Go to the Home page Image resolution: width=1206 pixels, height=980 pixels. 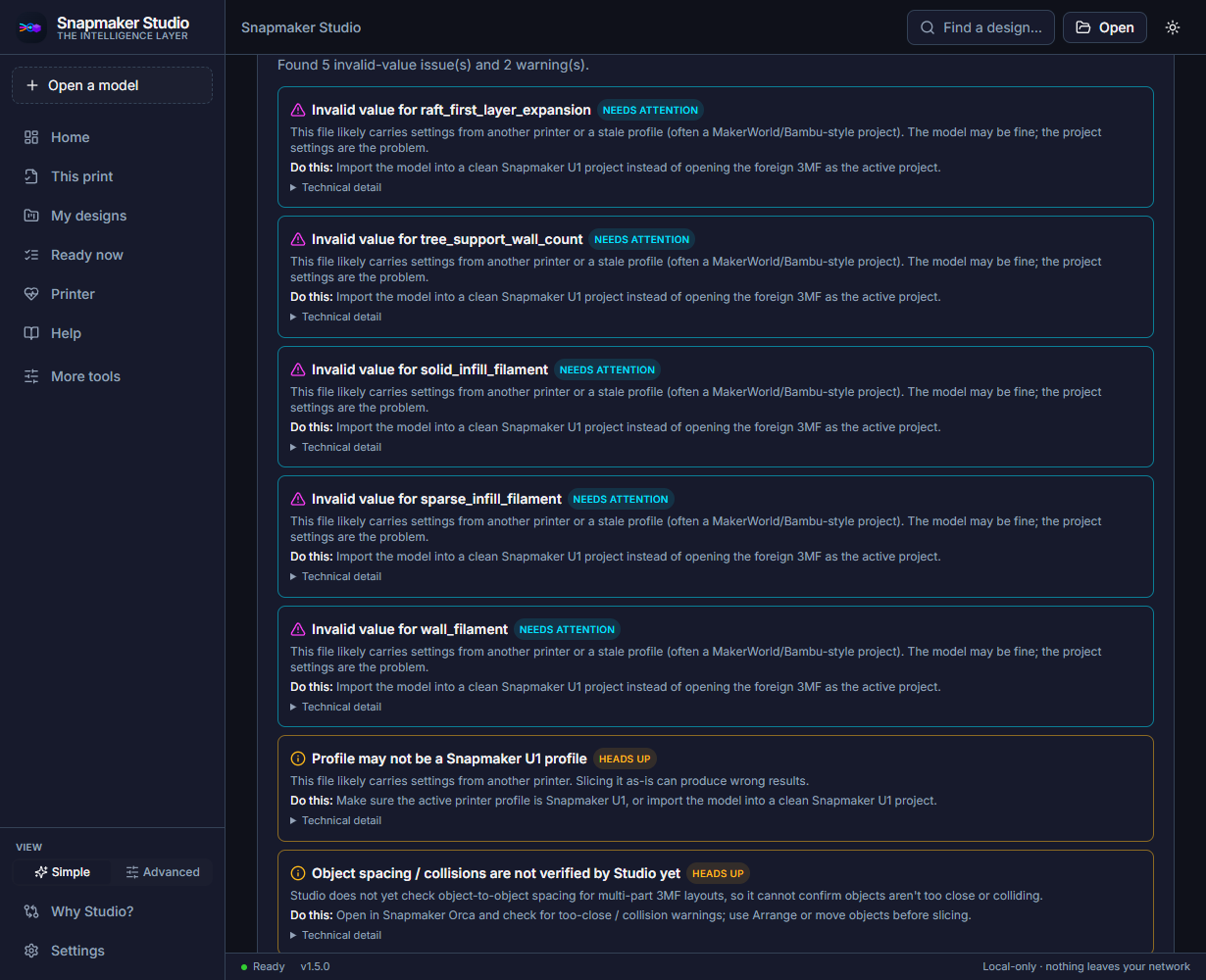click(113, 137)
